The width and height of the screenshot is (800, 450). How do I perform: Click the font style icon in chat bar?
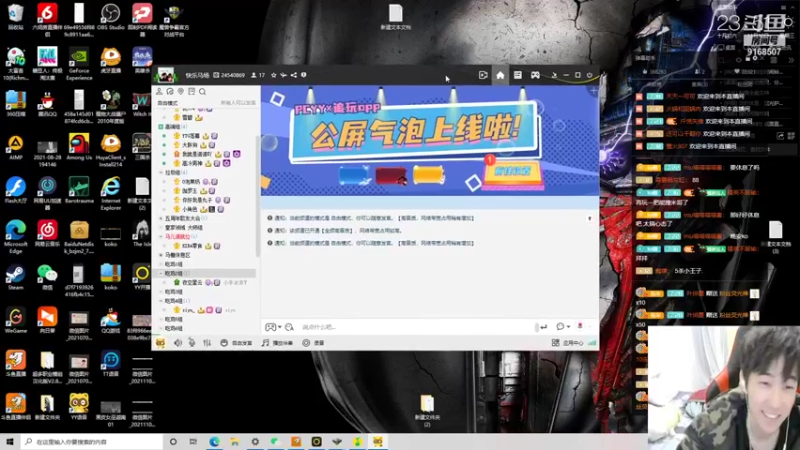[x=289, y=327]
